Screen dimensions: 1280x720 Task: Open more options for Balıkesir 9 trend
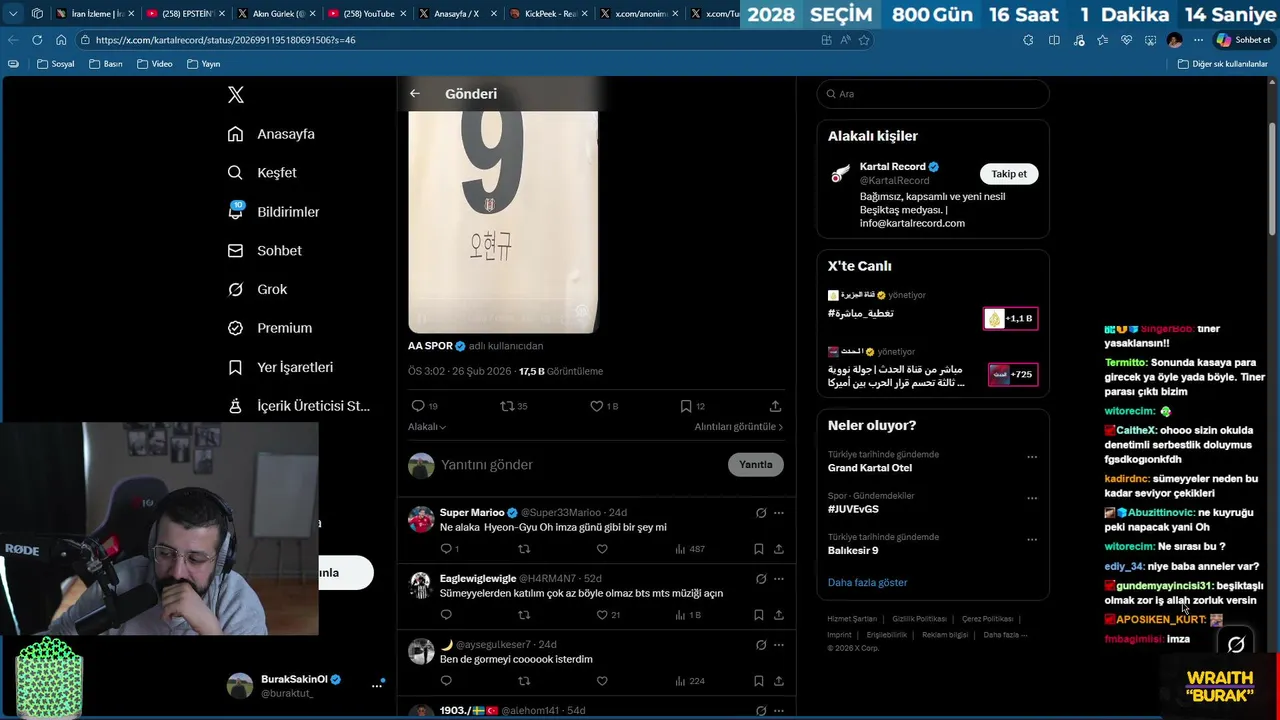1032,539
